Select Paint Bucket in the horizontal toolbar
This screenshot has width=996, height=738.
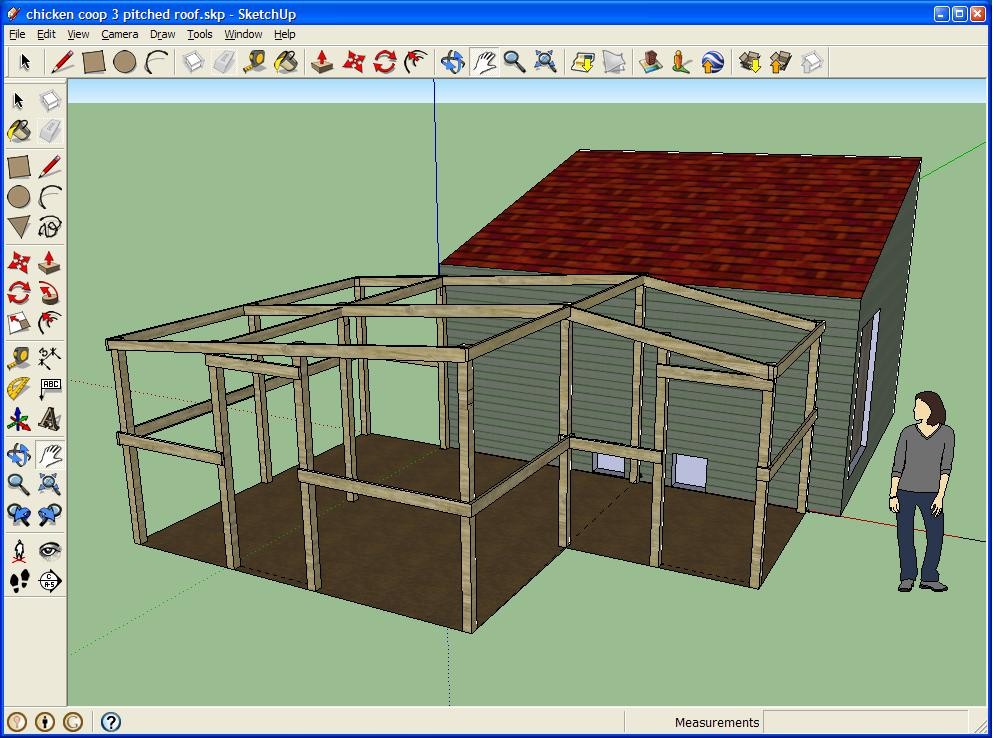pos(286,62)
